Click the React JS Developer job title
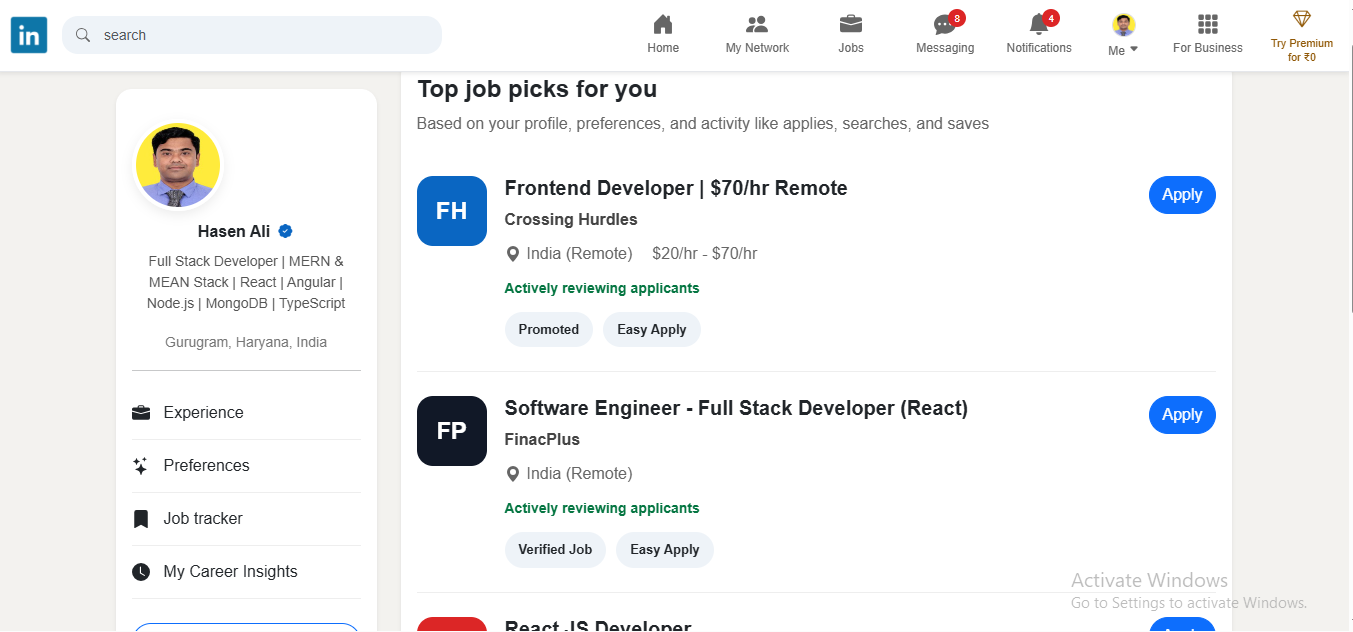The height and width of the screenshot is (632, 1353). pyautogui.click(x=598, y=626)
